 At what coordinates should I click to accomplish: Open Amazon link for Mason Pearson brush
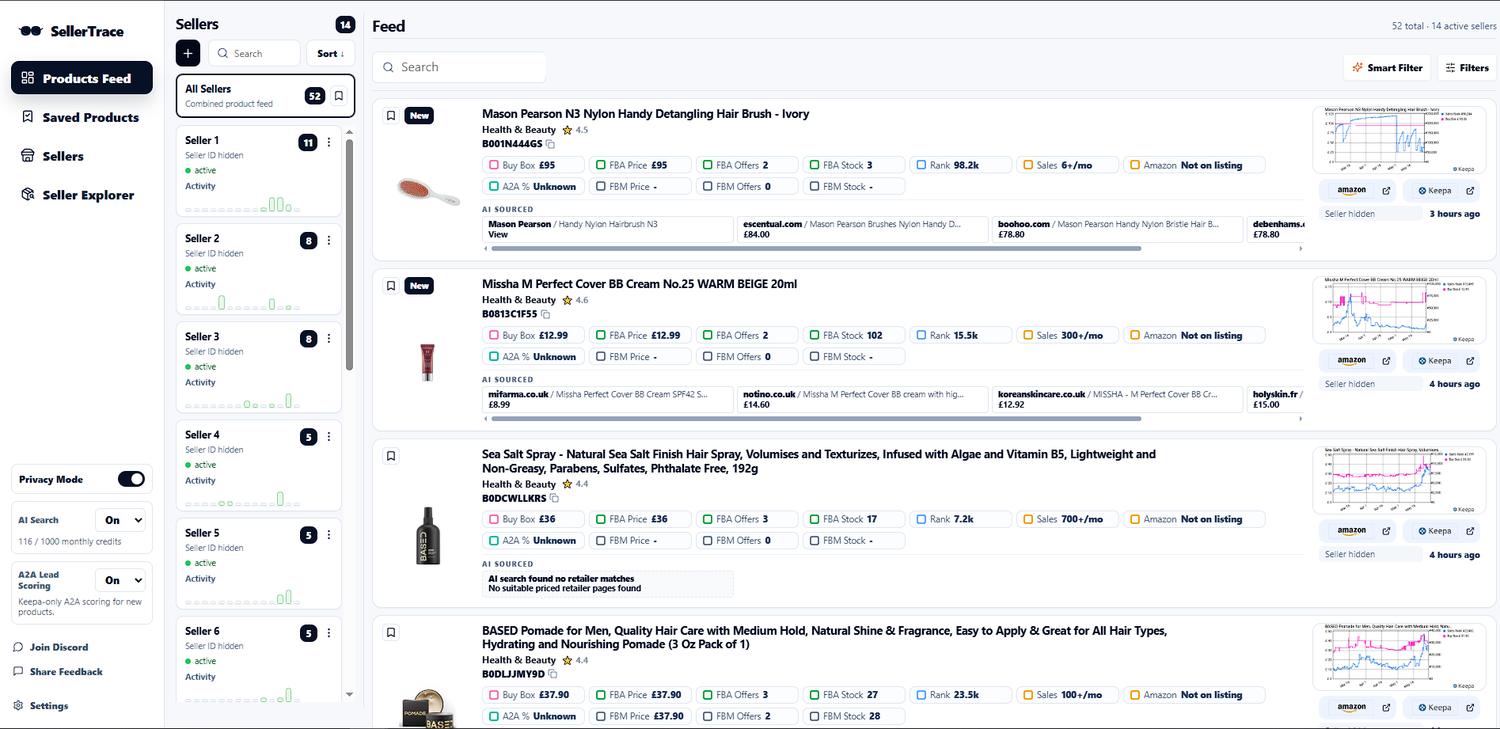click(1357, 190)
